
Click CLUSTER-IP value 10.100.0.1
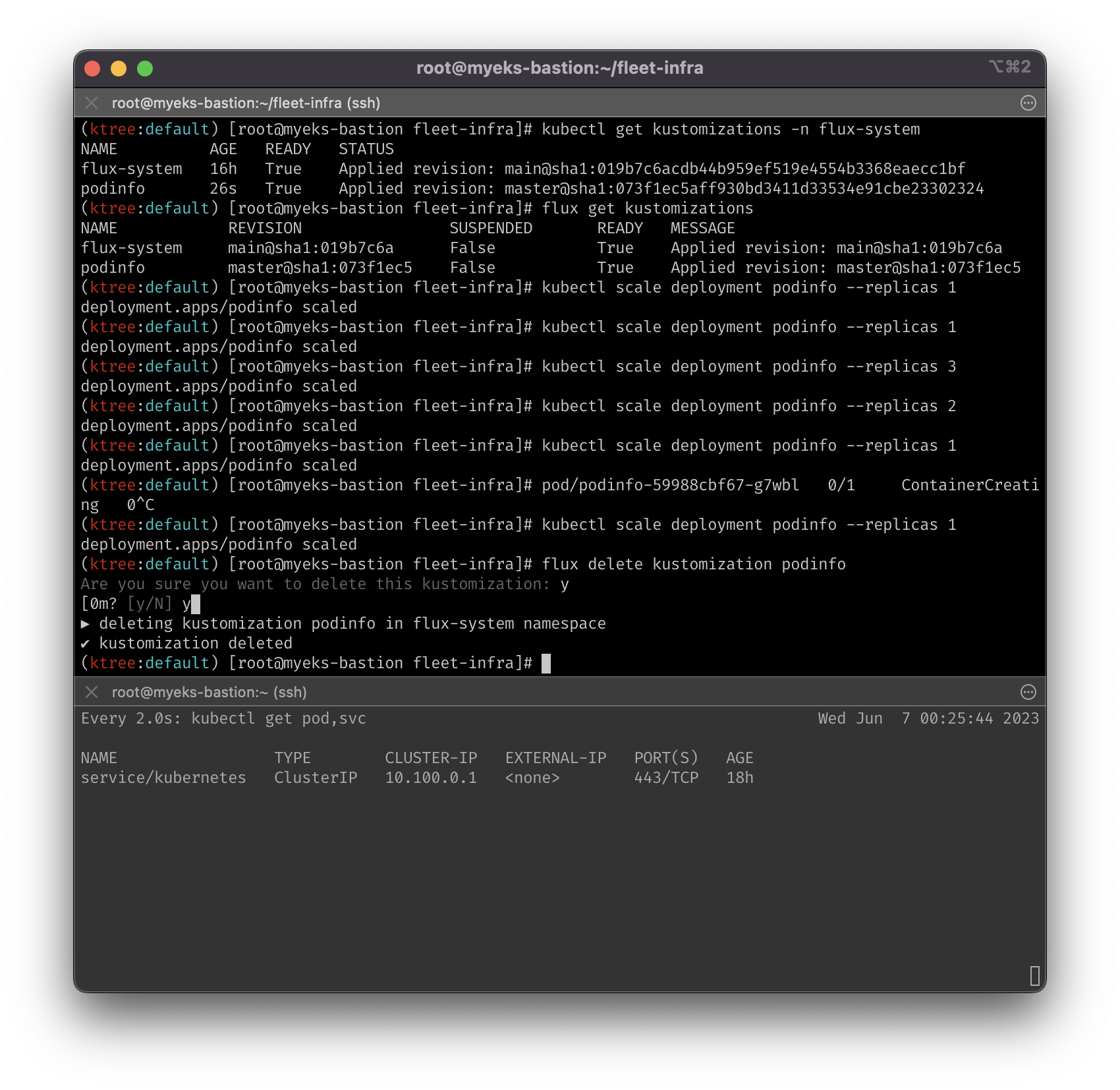tap(431, 778)
